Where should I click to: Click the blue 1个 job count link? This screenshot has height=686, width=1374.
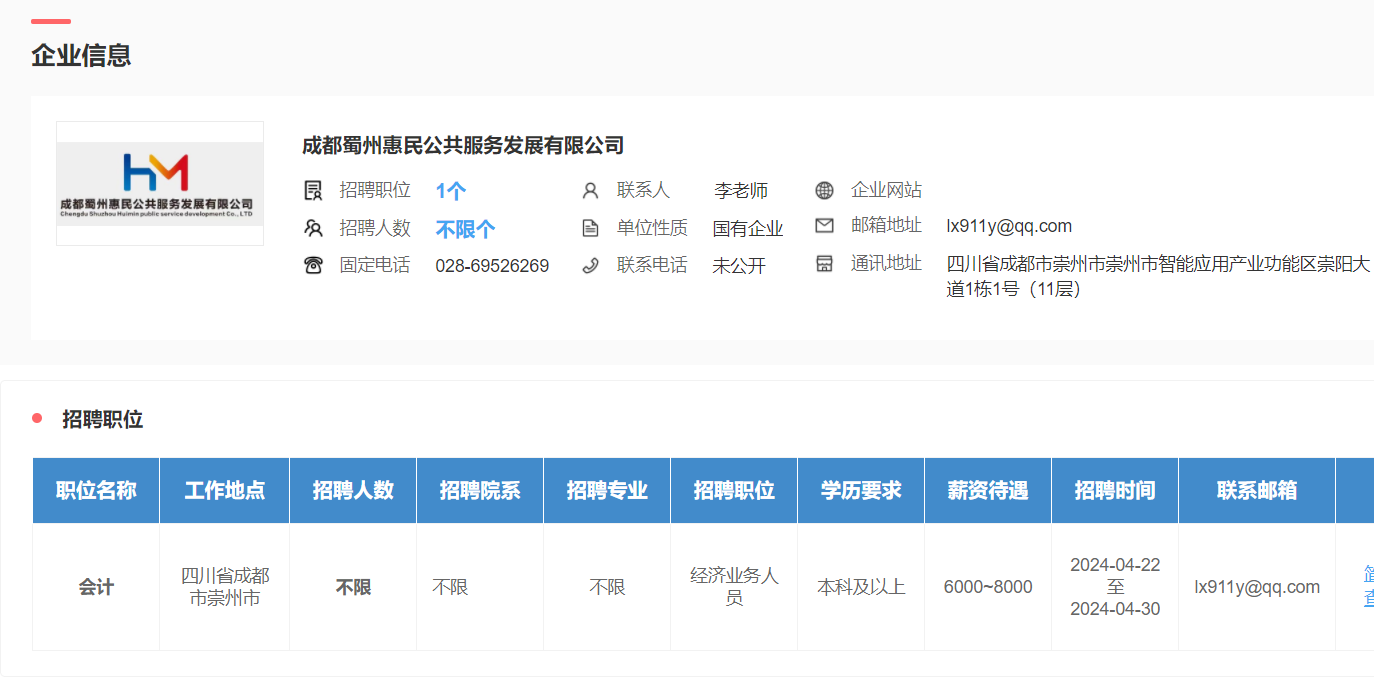point(451,191)
